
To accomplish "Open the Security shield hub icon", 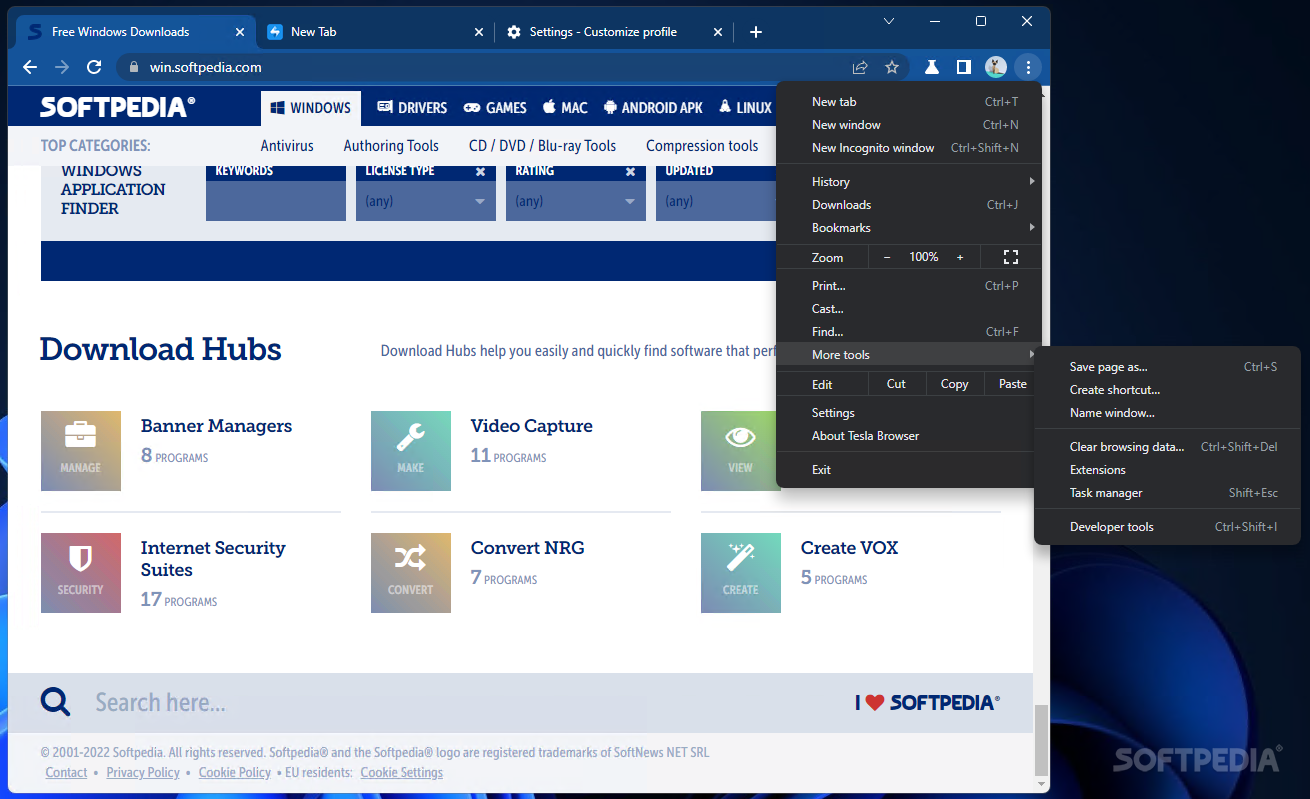I will (x=81, y=573).
